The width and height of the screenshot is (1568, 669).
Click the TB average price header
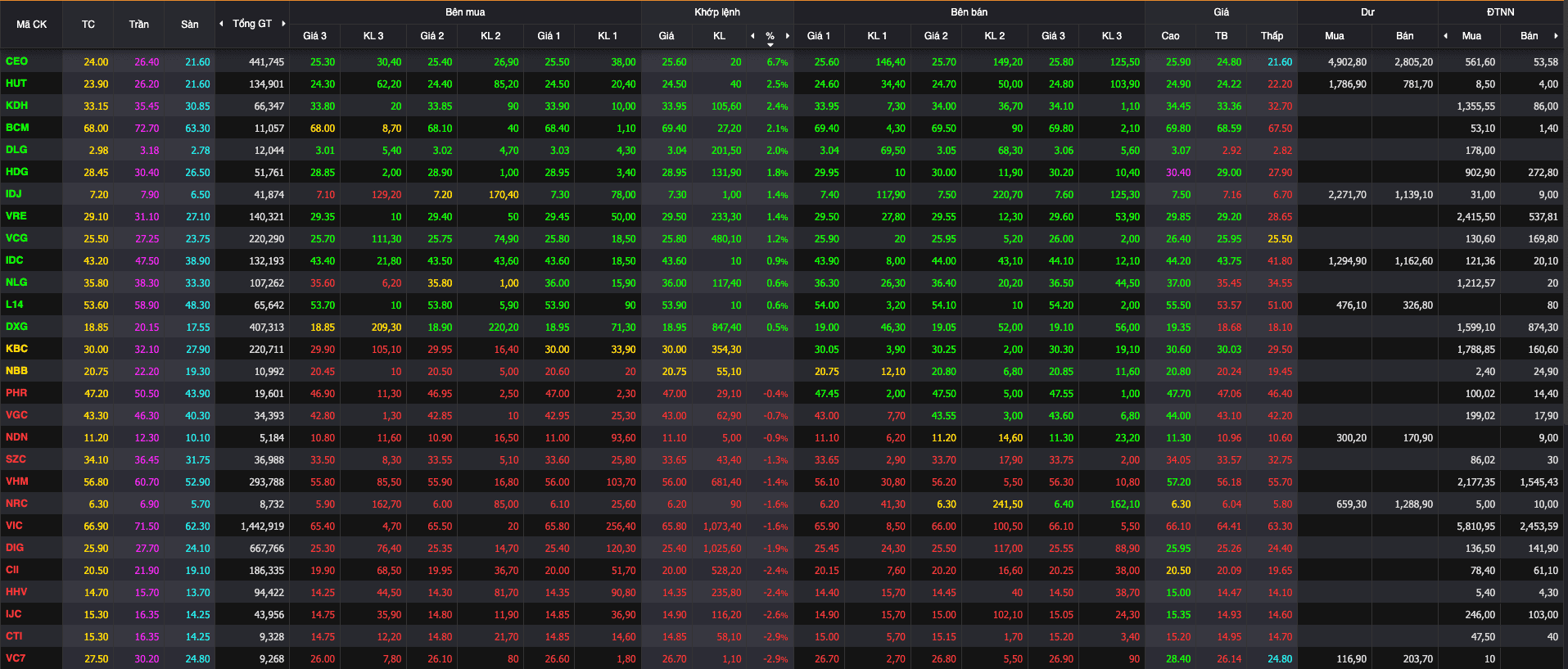[x=1221, y=36]
